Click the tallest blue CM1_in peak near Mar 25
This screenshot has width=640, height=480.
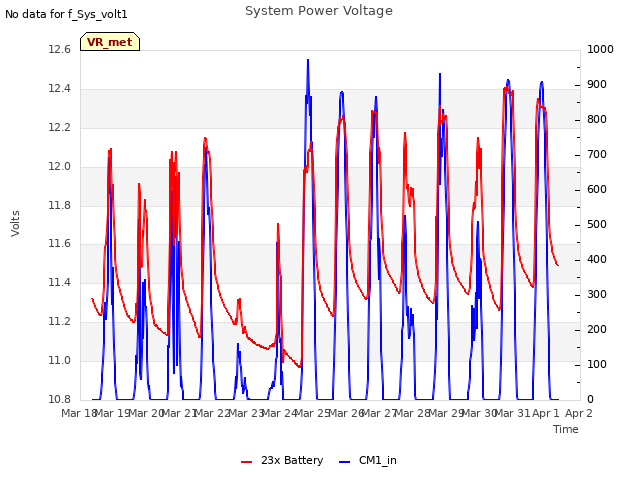(x=308, y=61)
